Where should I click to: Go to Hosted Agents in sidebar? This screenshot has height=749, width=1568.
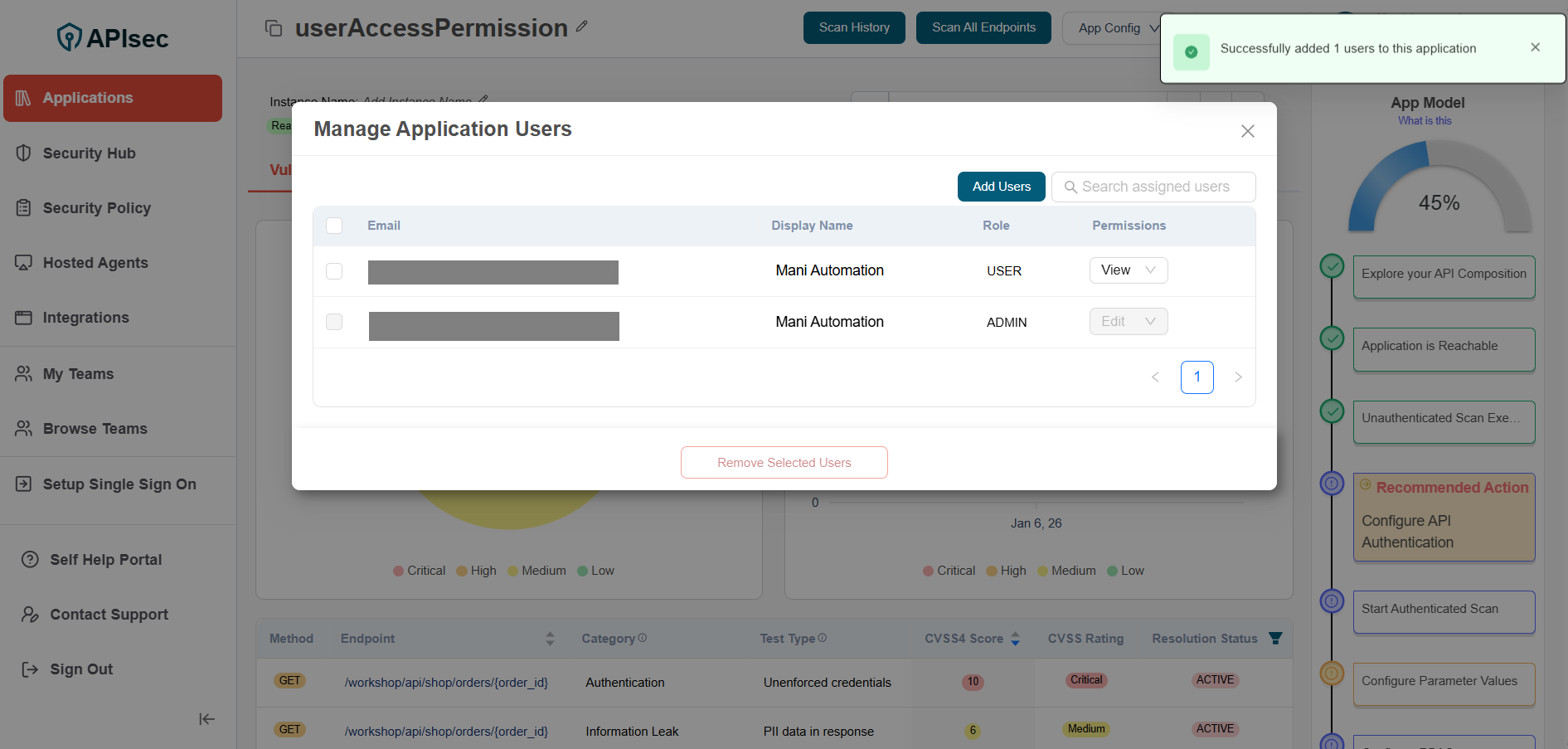95,263
